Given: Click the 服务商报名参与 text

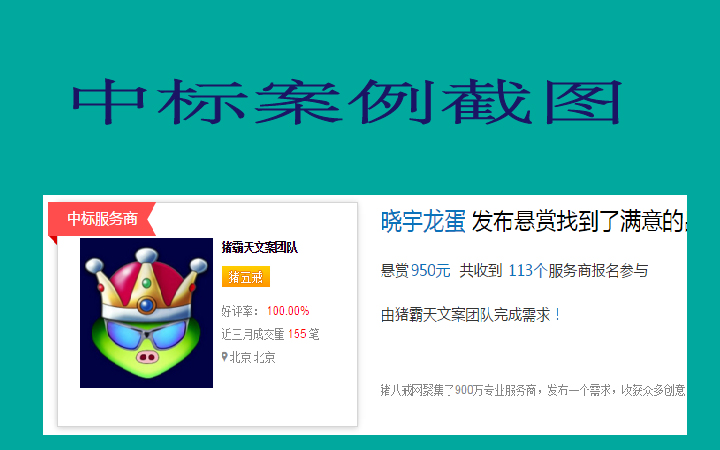Looking at the screenshot, I should pyautogui.click(x=598, y=270).
